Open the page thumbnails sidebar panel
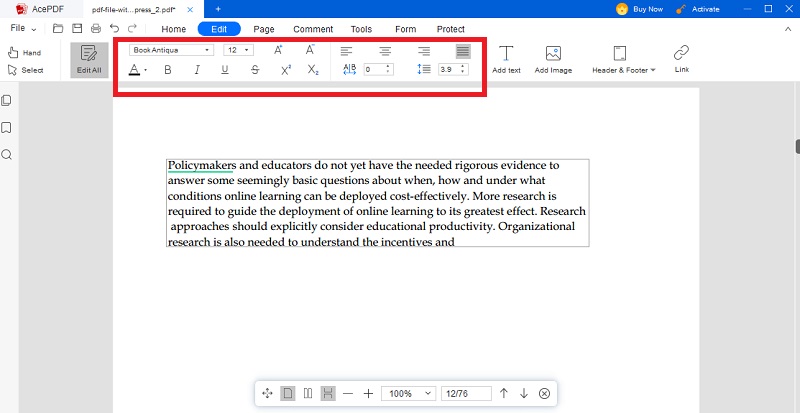This screenshot has width=800, height=413. (7, 101)
